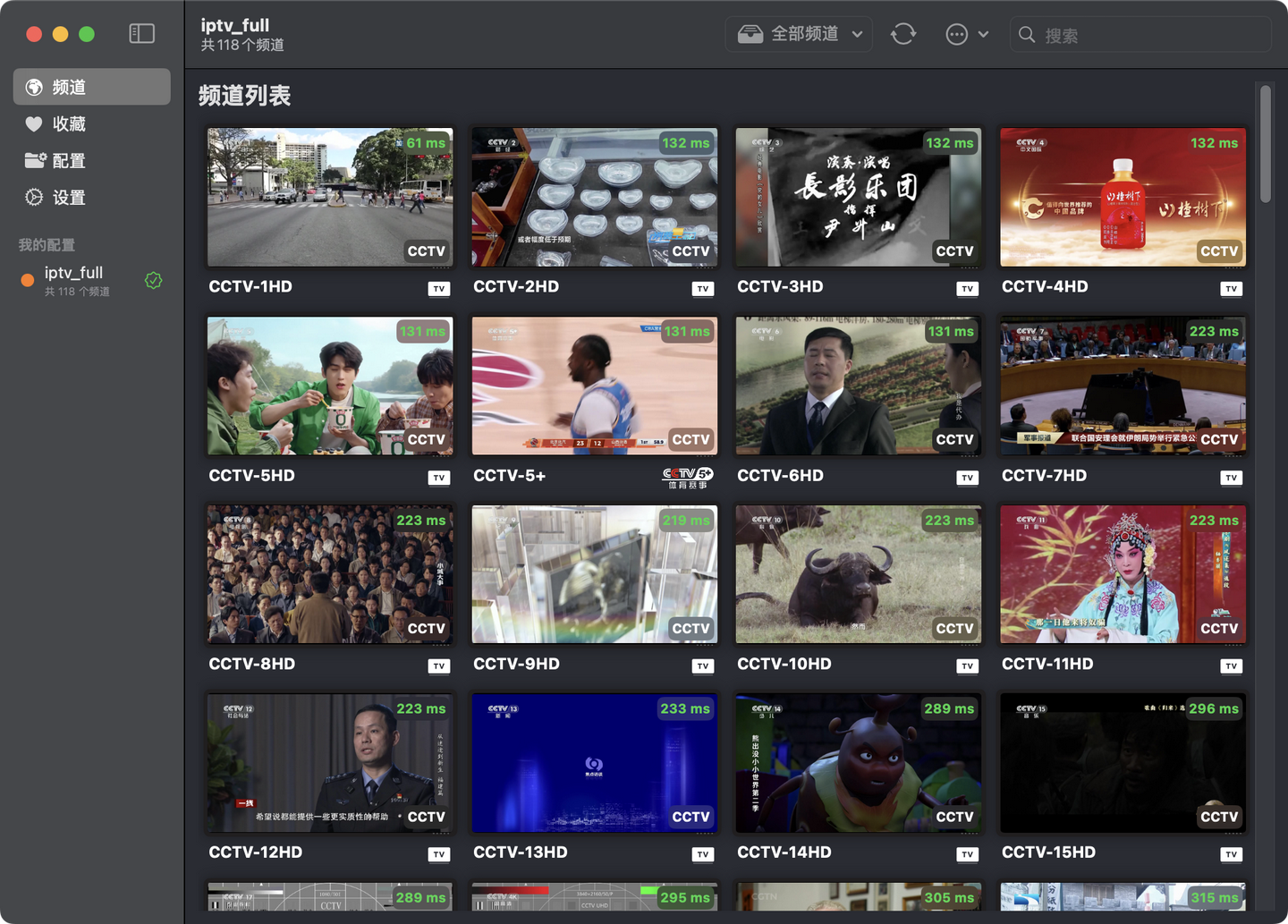The width and height of the screenshot is (1288, 924).
Task: Play the CCTV-9HD channel preview
Action: [595, 574]
